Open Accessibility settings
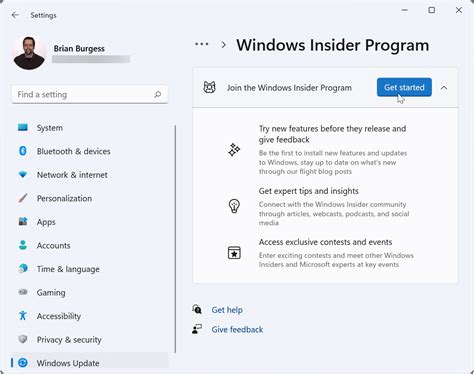This screenshot has width=474, height=374. 90,316
